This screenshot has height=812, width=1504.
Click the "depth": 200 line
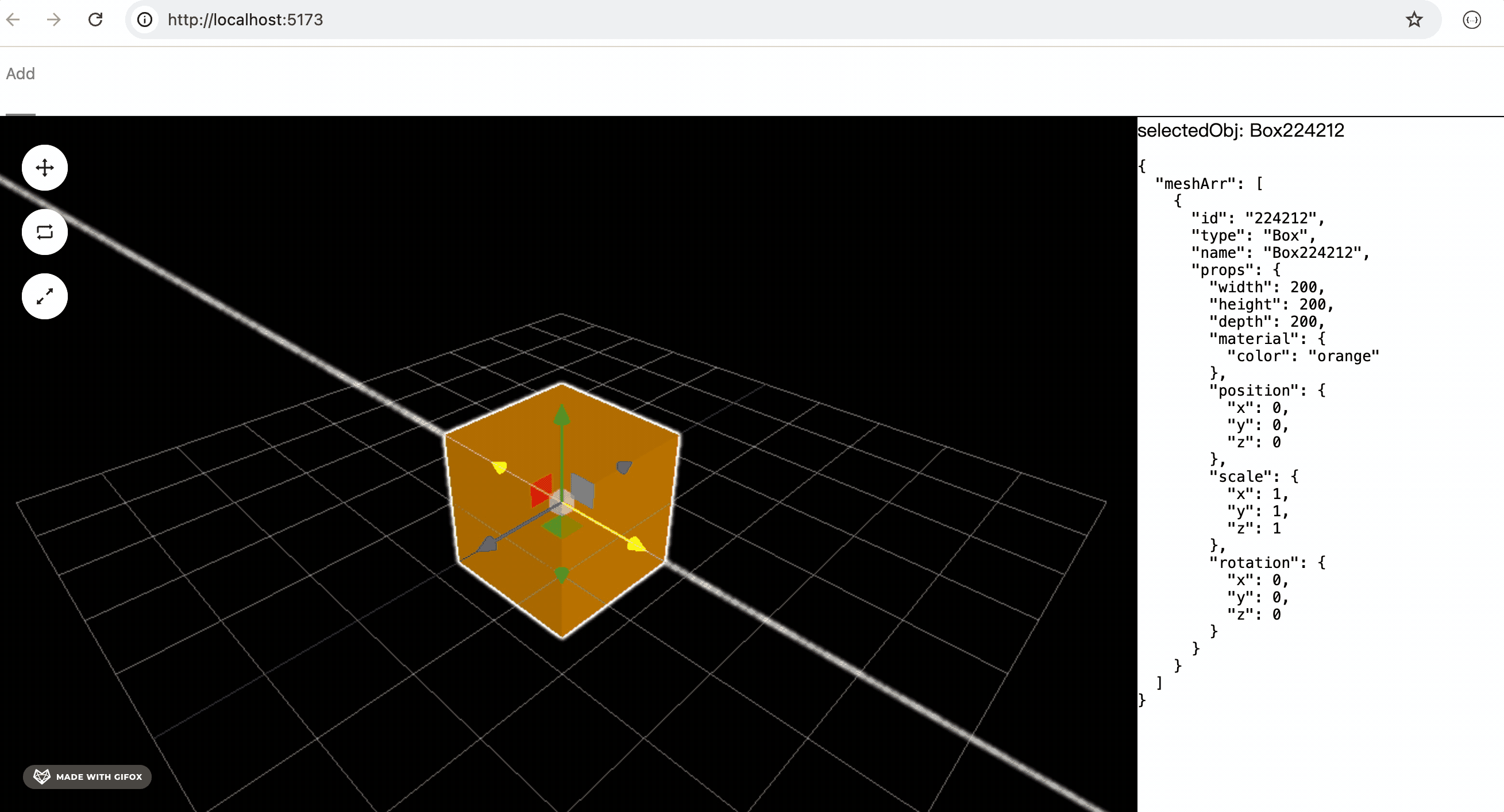tap(1266, 322)
